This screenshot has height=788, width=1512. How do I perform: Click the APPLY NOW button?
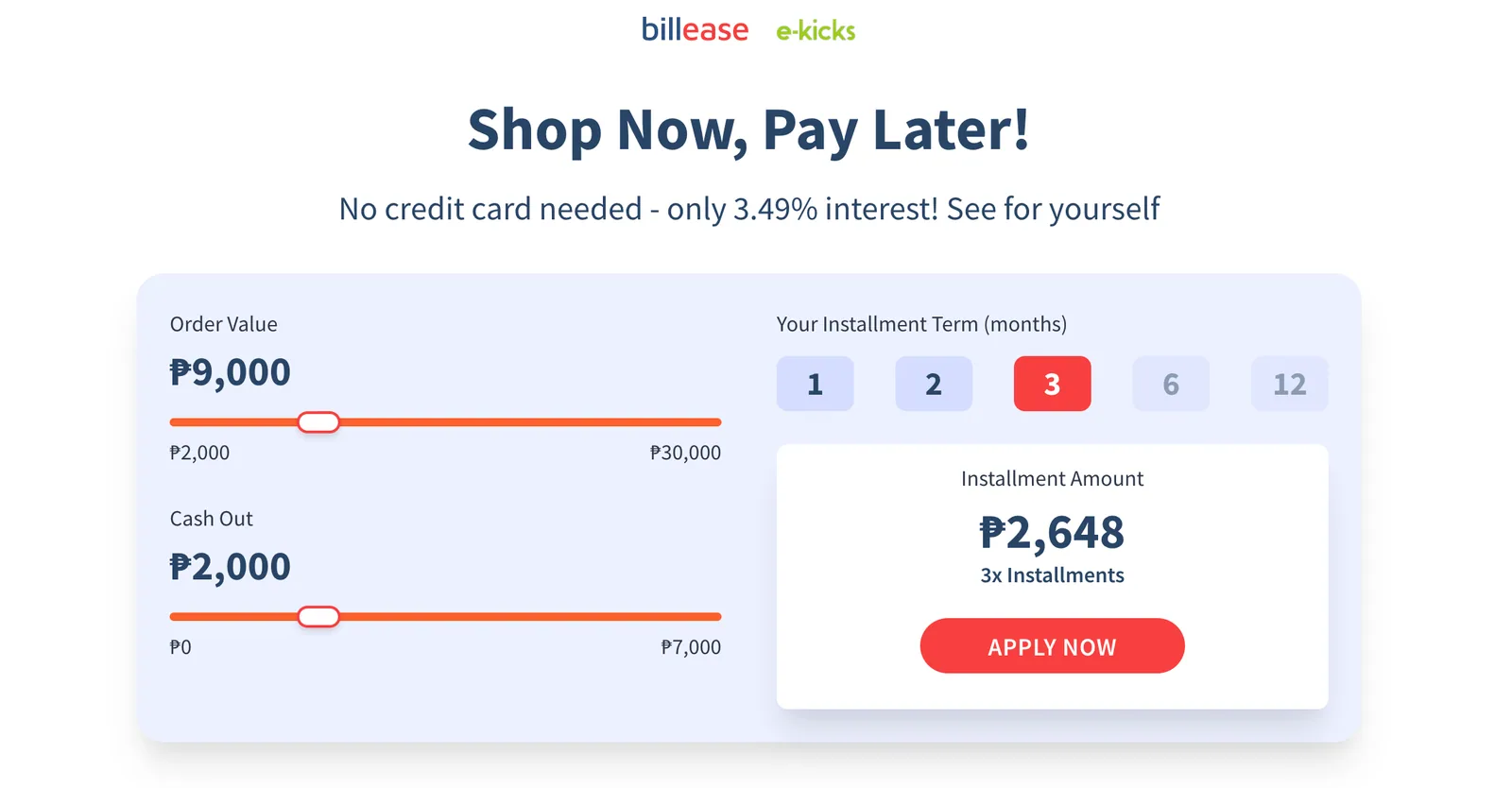click(x=1052, y=646)
